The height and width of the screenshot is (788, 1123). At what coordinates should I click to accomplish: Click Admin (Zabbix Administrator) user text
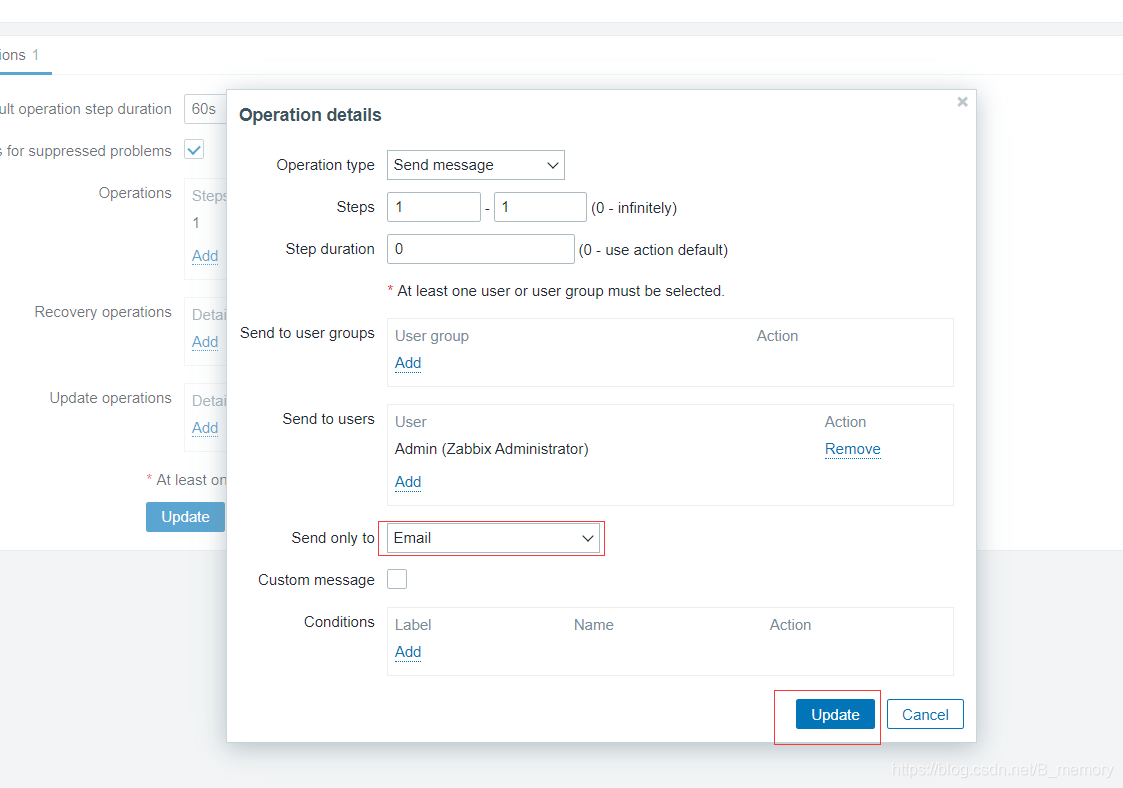[491, 449]
